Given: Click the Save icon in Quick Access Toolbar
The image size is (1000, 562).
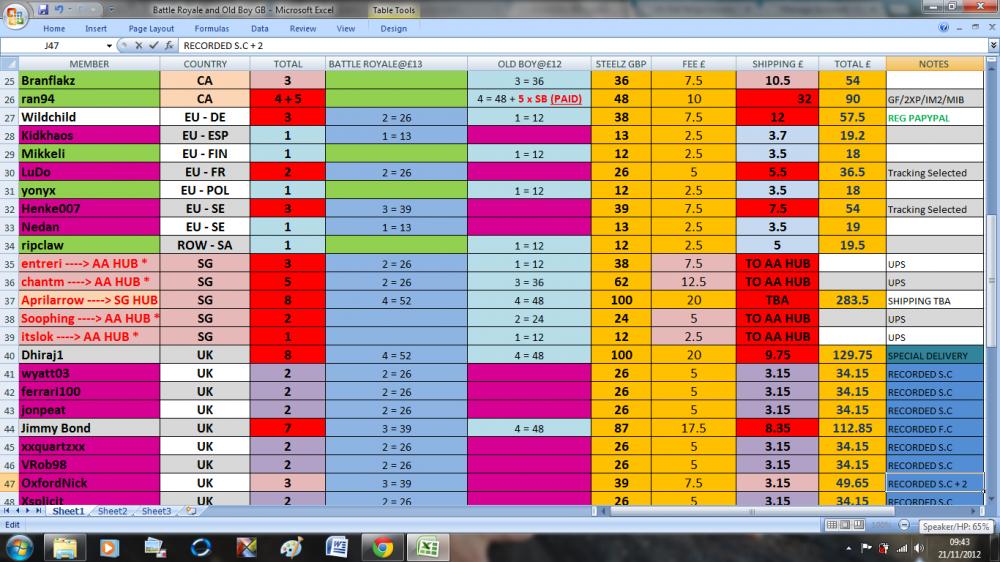Looking at the screenshot, I should coord(43,10).
